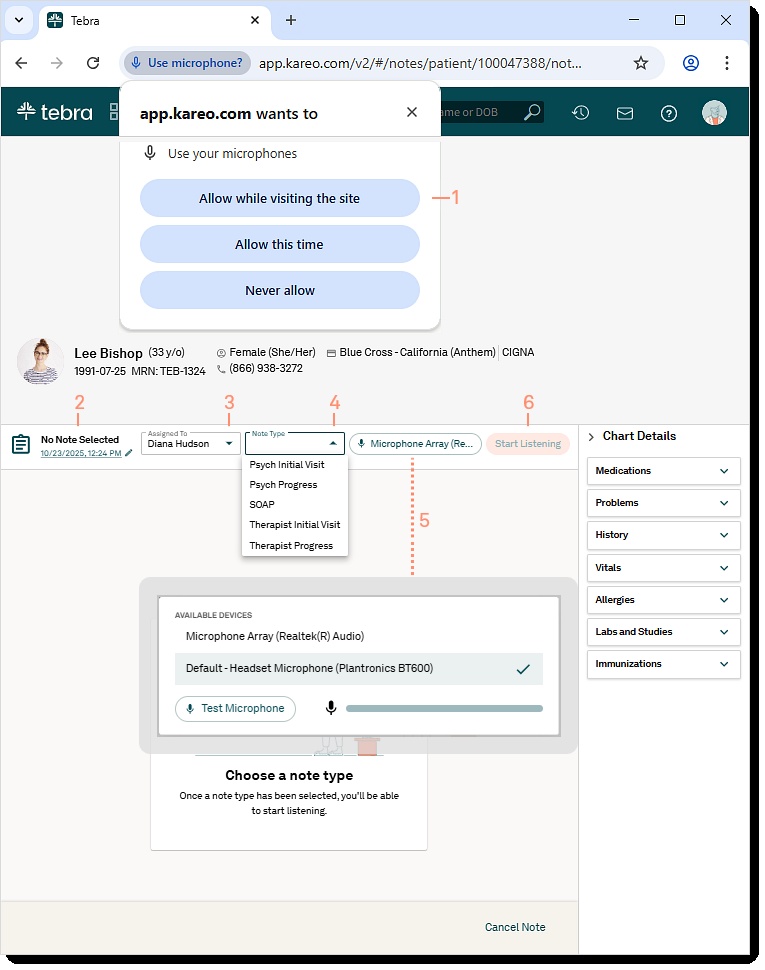This screenshot has width=765, height=970.
Task: Click the mic icon beside level bar
Action: coord(331,708)
